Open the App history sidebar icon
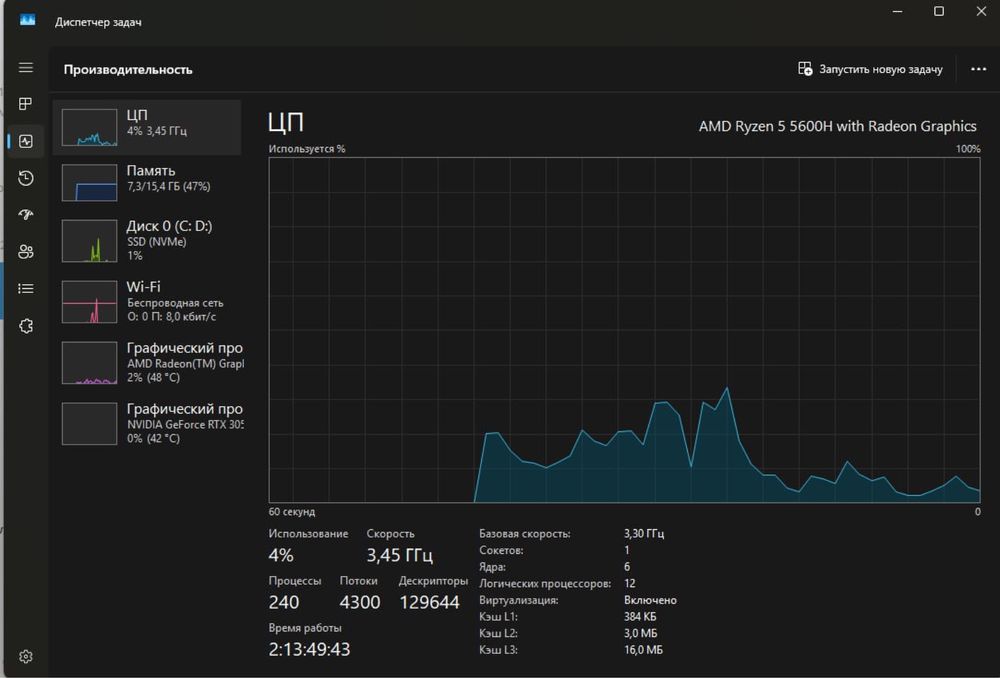 click(26, 178)
